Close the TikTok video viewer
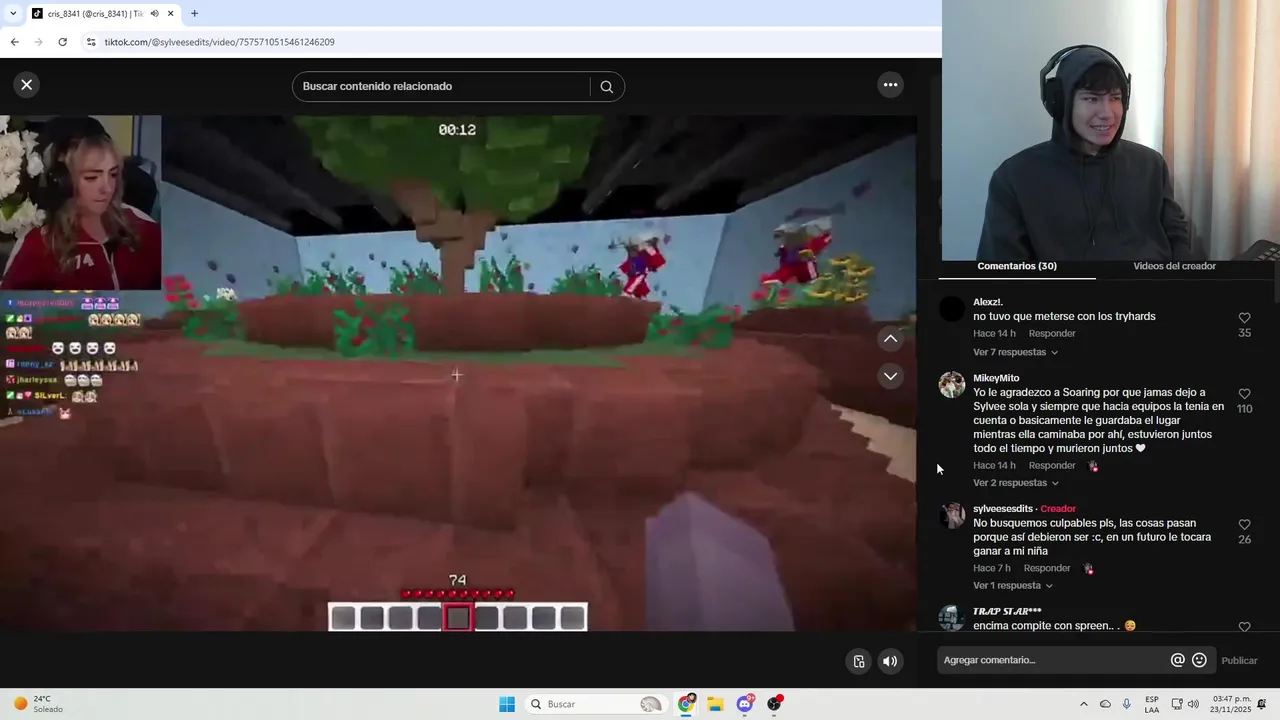Viewport: 1280px width, 720px height. pos(27,85)
